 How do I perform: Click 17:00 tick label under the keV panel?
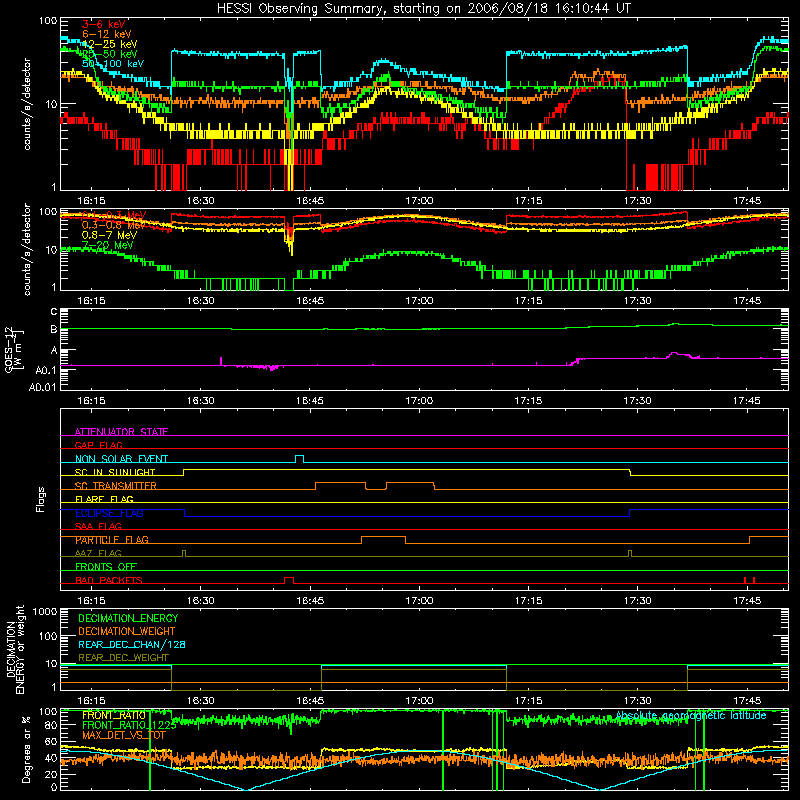coord(419,201)
